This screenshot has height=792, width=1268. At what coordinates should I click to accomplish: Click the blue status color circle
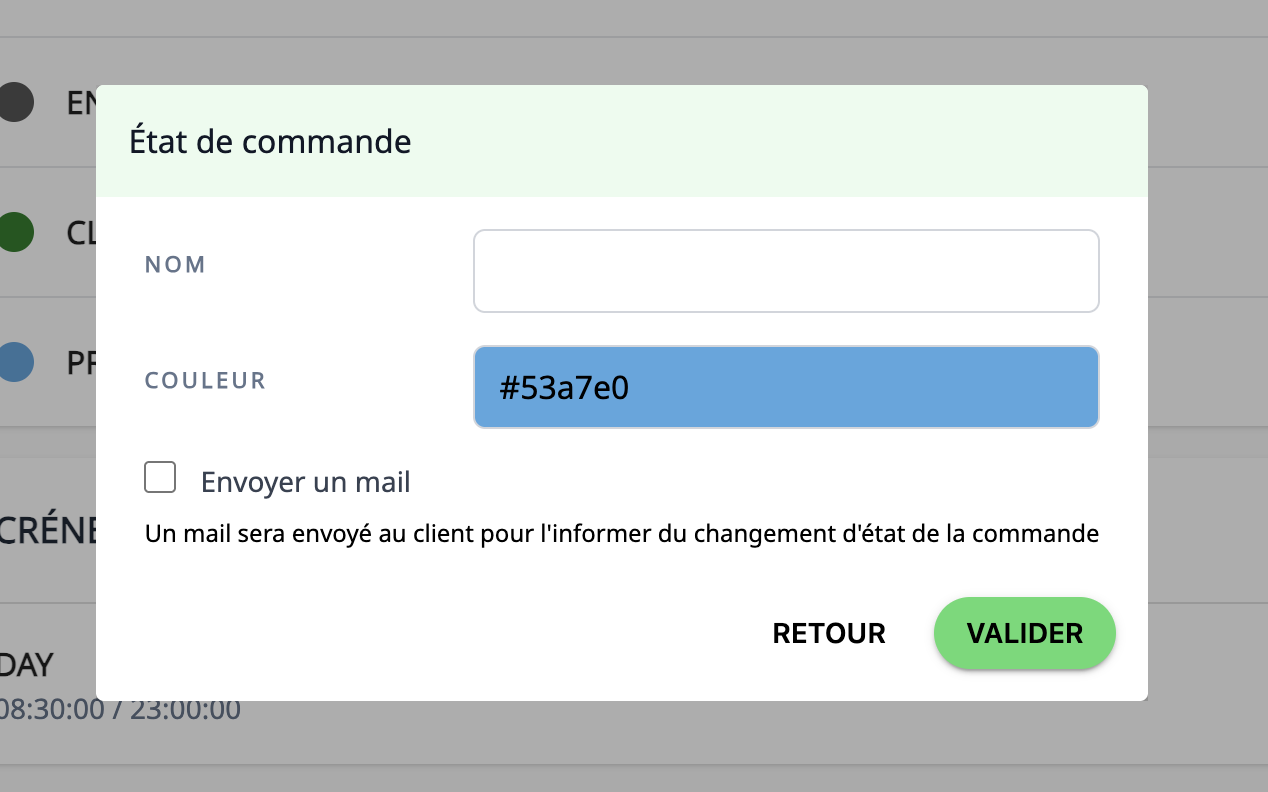16,362
